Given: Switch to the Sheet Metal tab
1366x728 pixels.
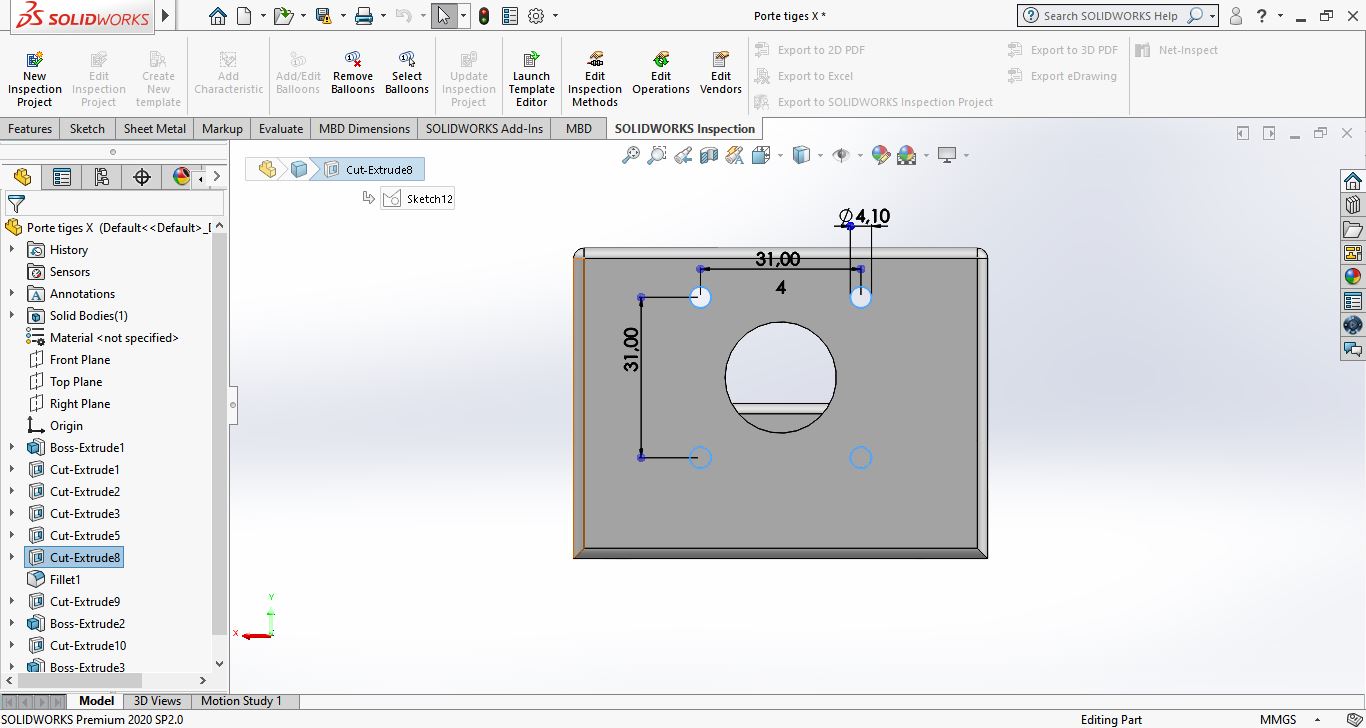Looking at the screenshot, I should tap(154, 128).
